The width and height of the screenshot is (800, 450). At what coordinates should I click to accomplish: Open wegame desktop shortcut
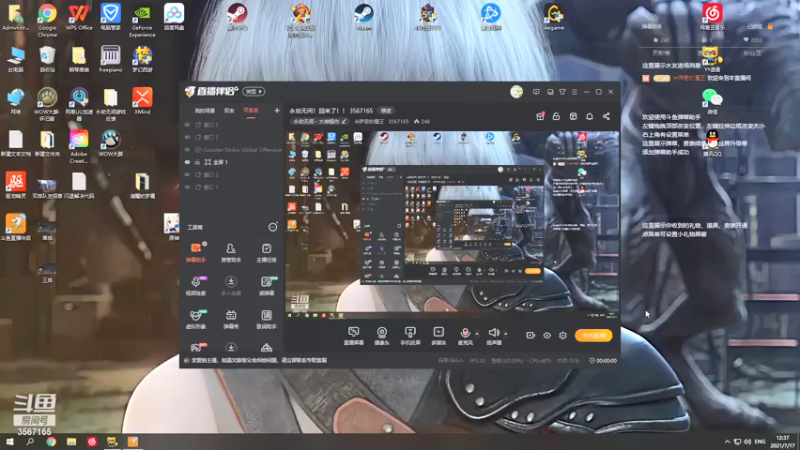[554, 18]
